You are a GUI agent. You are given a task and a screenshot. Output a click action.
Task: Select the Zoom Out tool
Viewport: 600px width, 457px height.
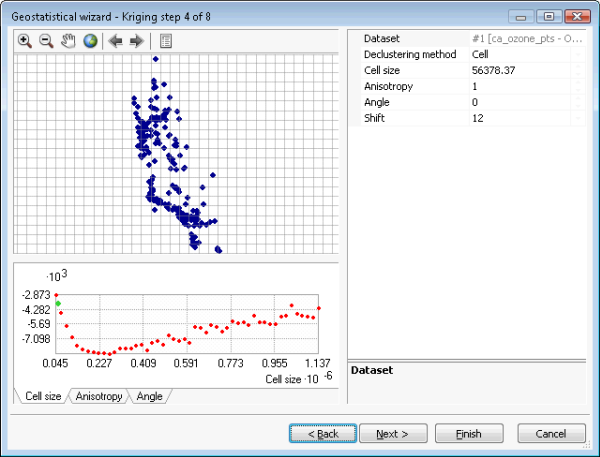click(x=46, y=41)
